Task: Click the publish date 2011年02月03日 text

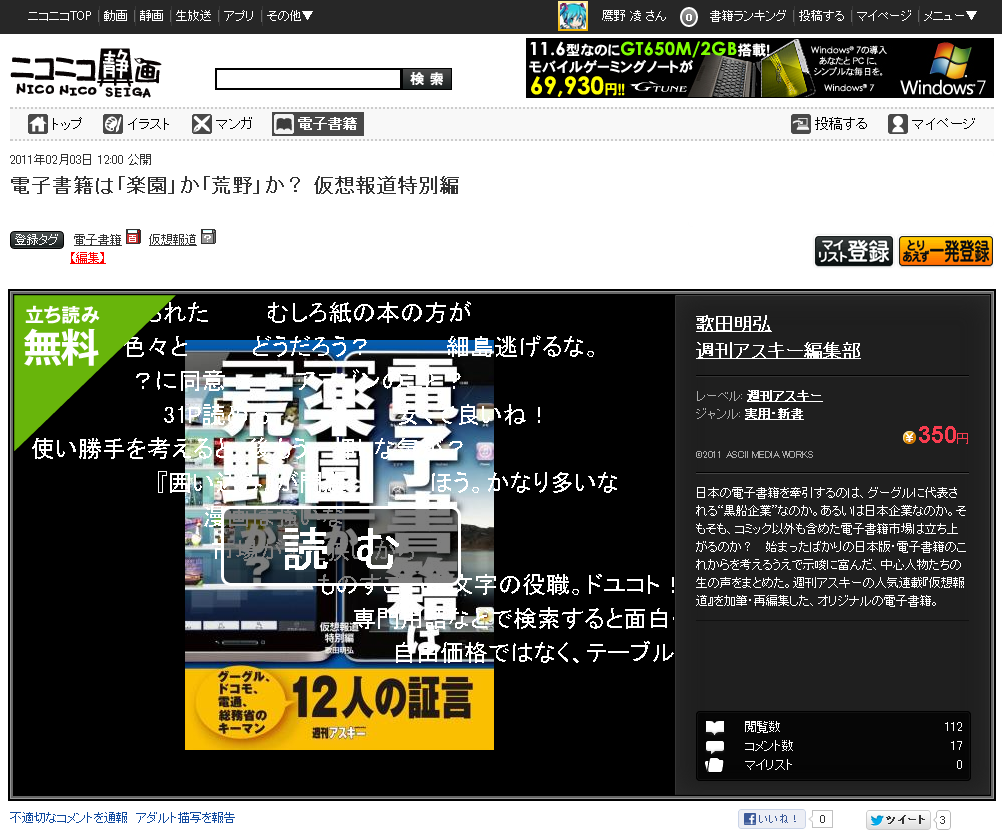Action: pyautogui.click(x=81, y=160)
